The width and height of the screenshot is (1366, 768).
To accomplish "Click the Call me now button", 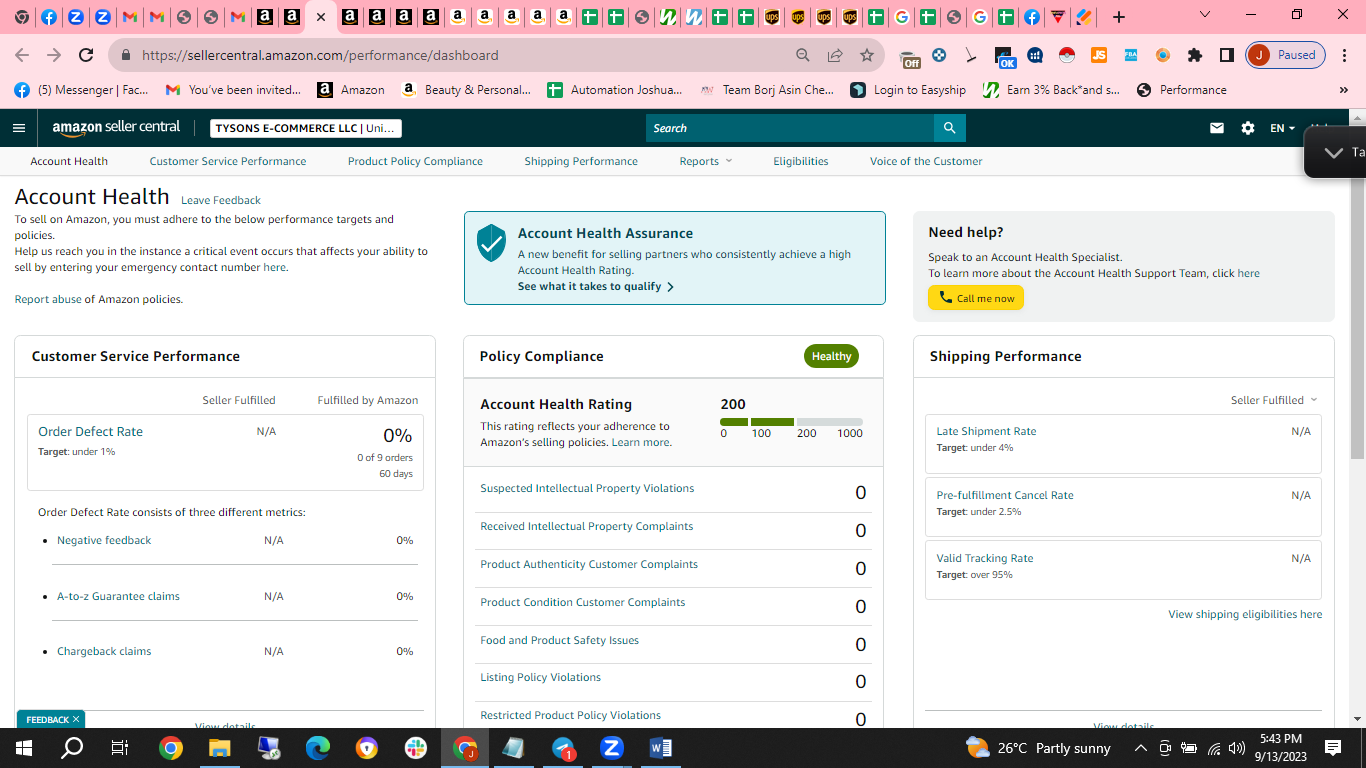I will pos(976,298).
